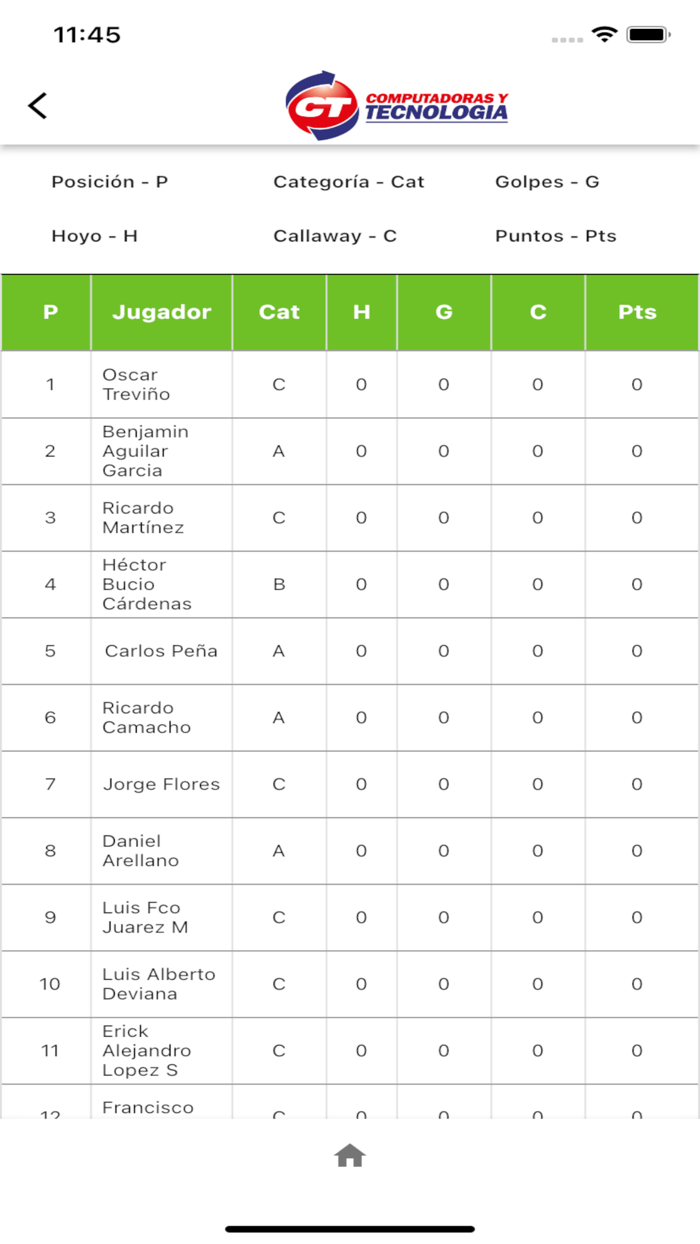Tap the back arrow to return

point(38,104)
